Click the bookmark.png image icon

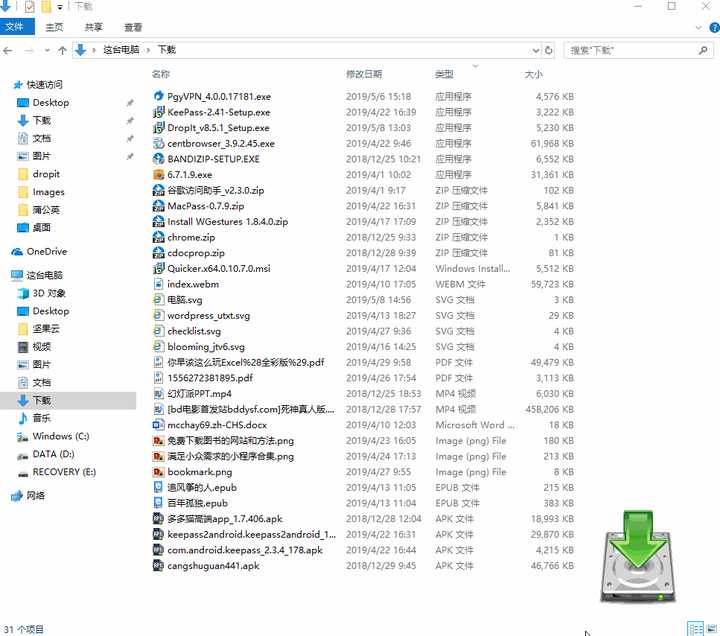[158, 472]
